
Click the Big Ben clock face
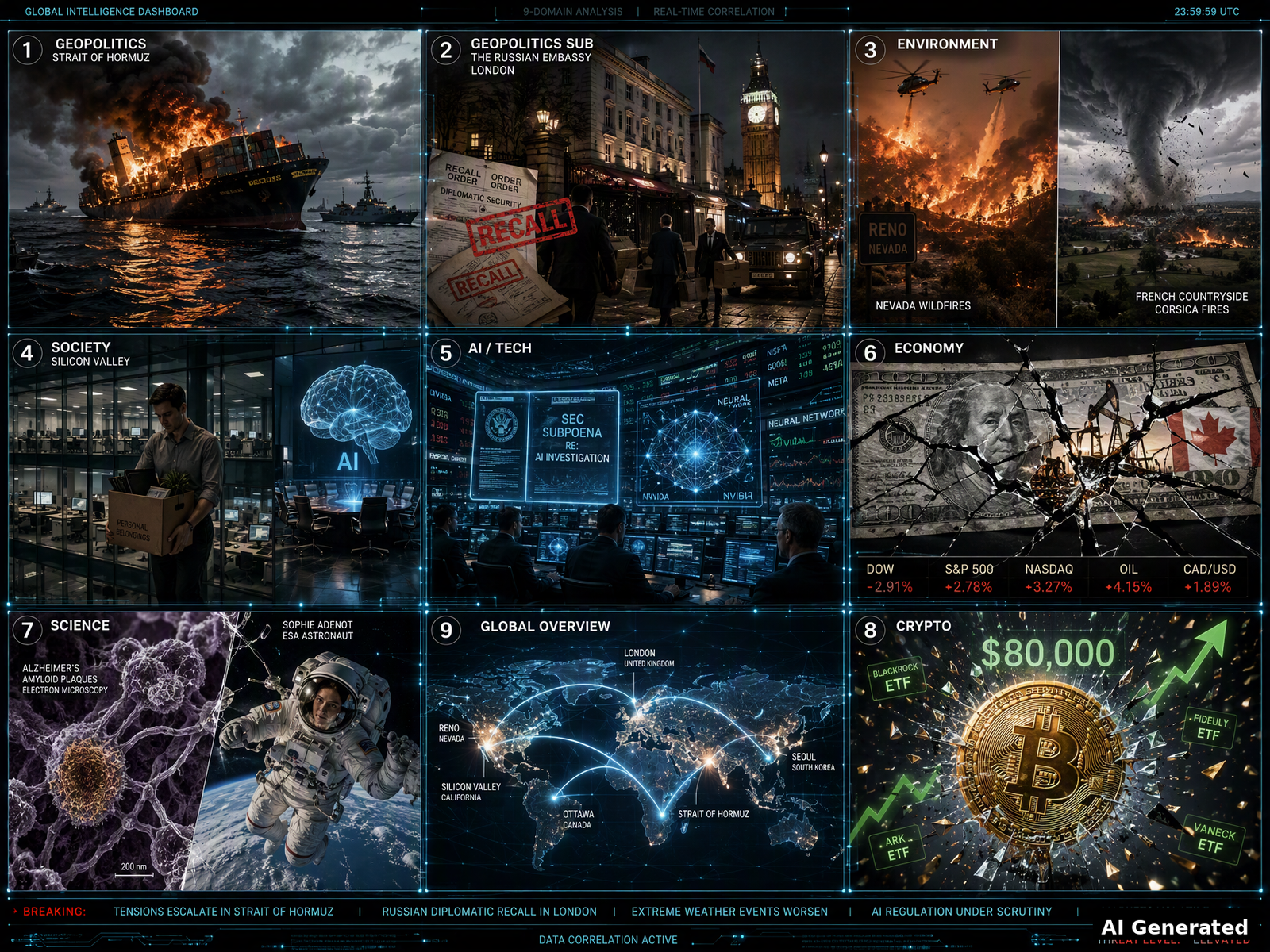coord(757,113)
